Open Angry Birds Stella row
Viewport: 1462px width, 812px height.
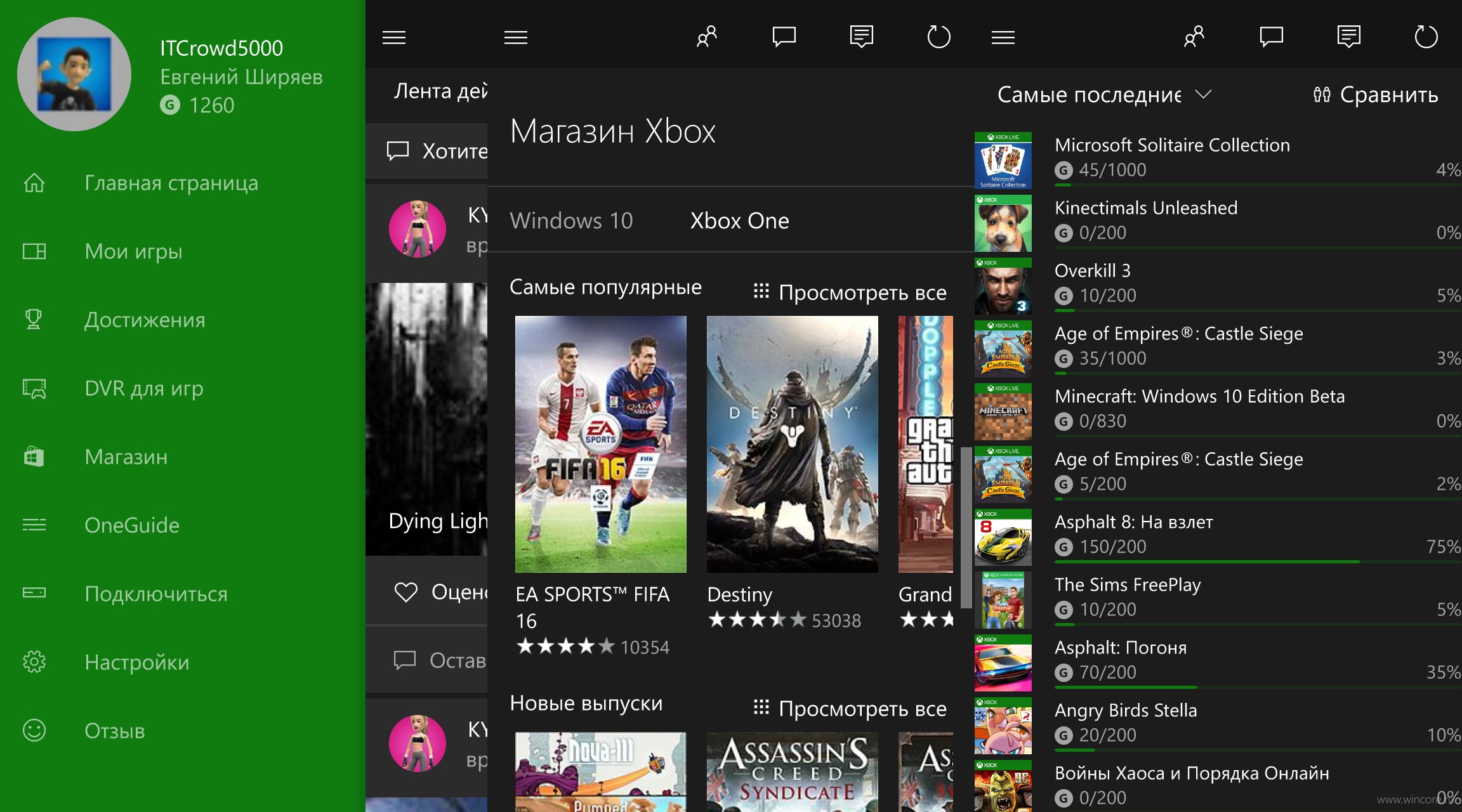(x=1218, y=724)
